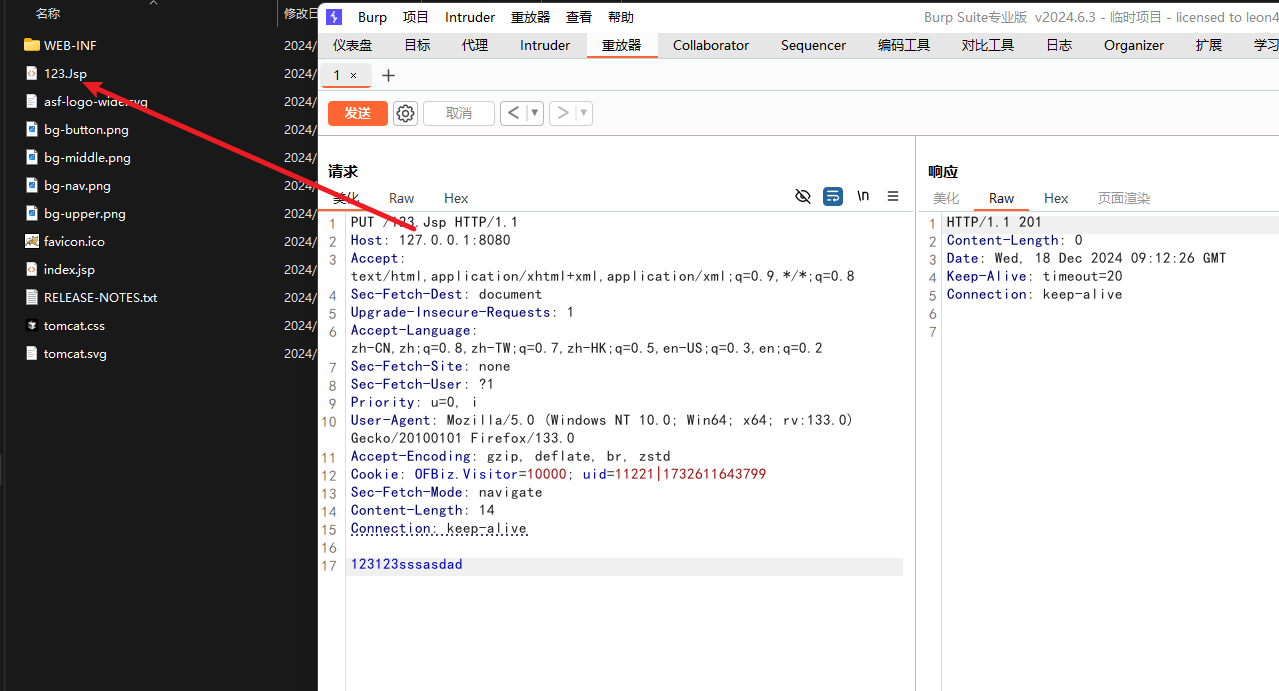The height and width of the screenshot is (691, 1279).
Task: Open the request panel hamburger menu
Action: (893, 196)
